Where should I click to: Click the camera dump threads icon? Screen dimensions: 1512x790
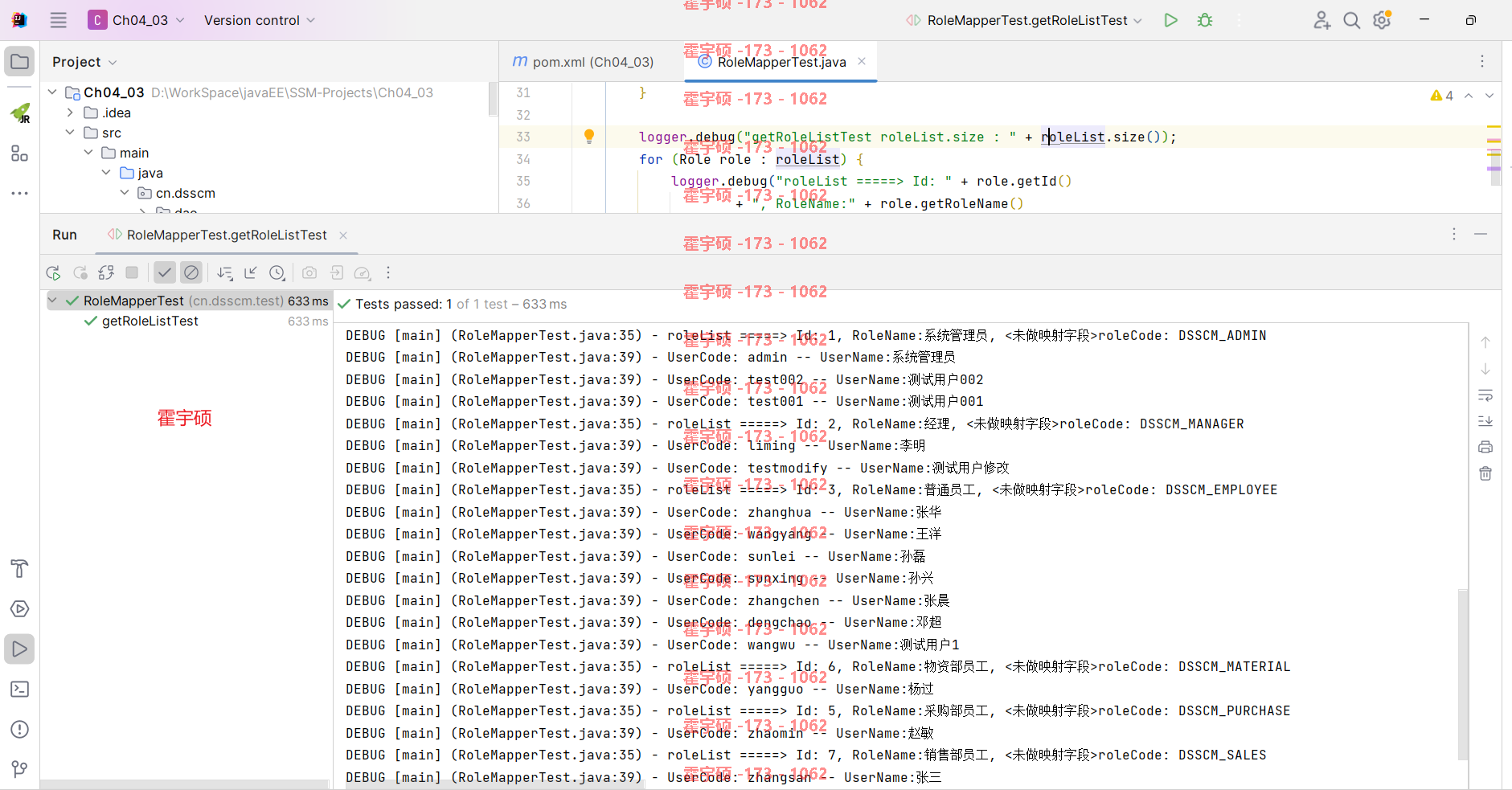tap(309, 273)
